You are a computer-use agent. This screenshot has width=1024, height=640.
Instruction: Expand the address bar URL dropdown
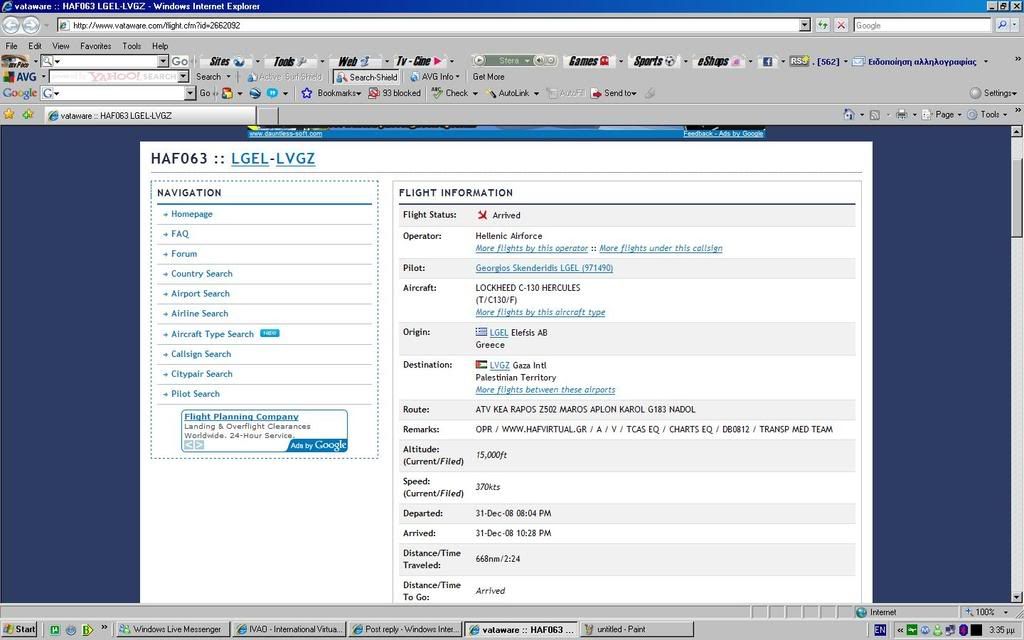805,25
